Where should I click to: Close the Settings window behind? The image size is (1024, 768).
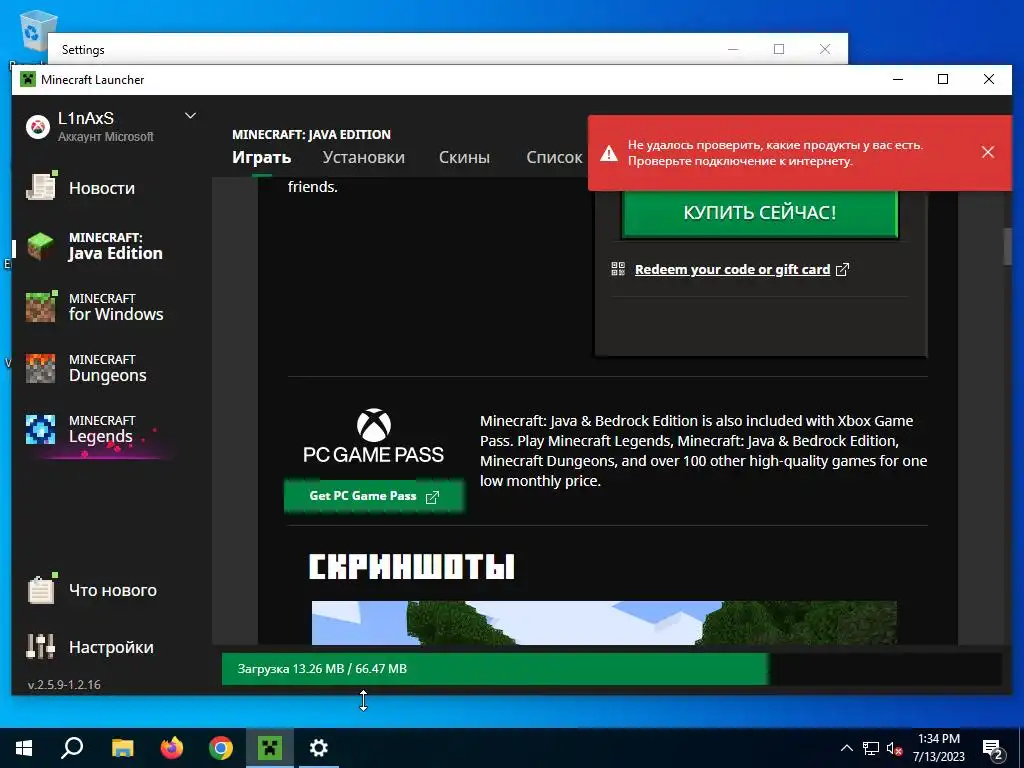coord(825,49)
